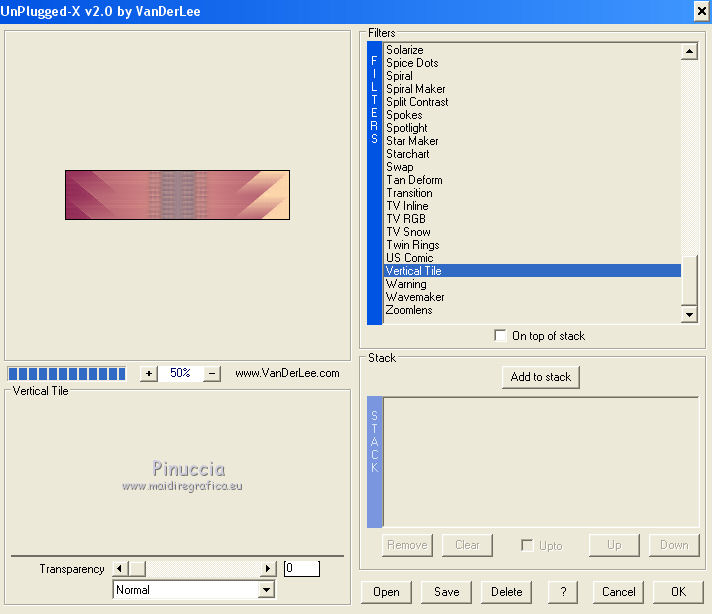Open the www.VanDerLee.com link

pyautogui.click(x=287, y=373)
